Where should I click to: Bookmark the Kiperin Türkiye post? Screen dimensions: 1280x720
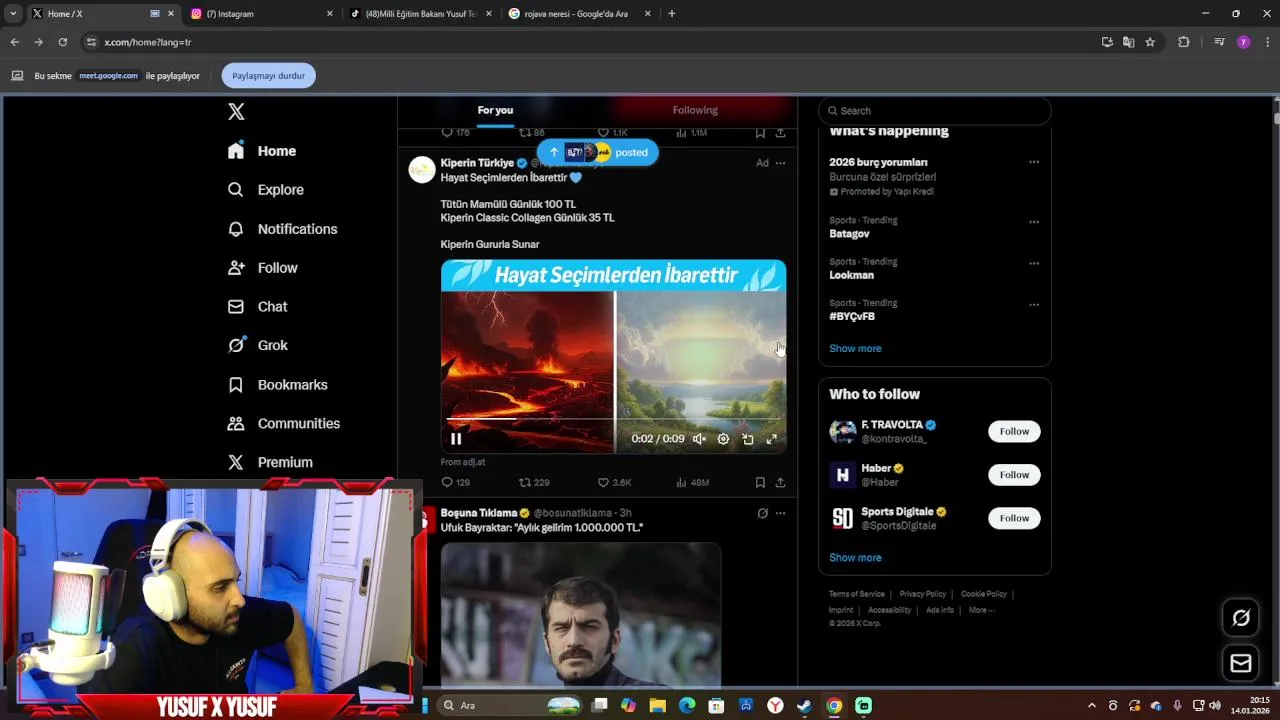click(760, 482)
